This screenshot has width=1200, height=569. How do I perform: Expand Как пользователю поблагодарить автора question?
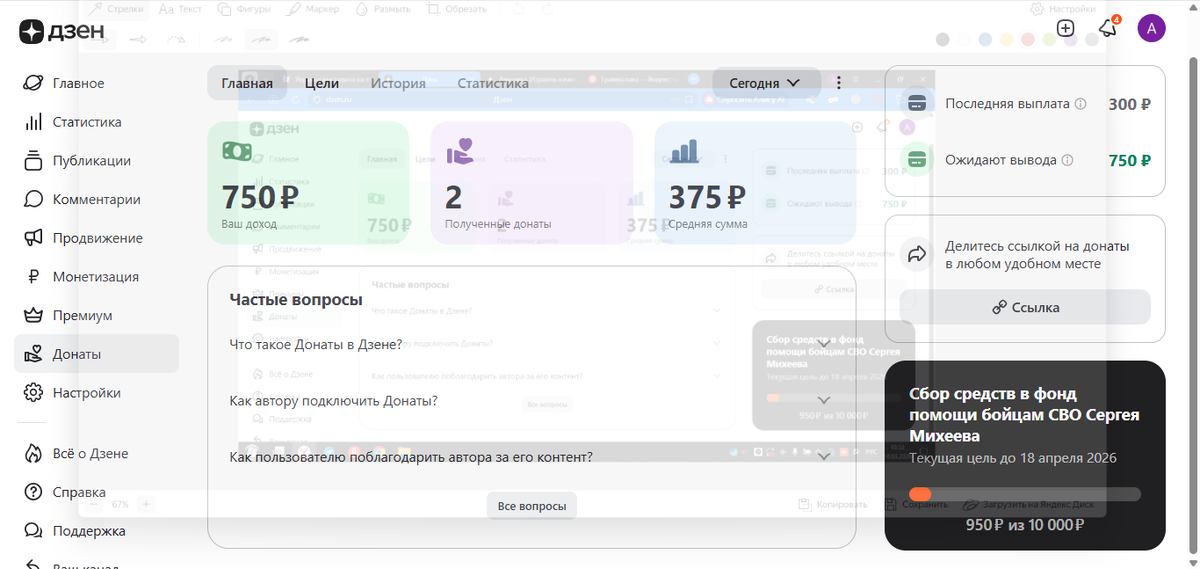[532, 457]
